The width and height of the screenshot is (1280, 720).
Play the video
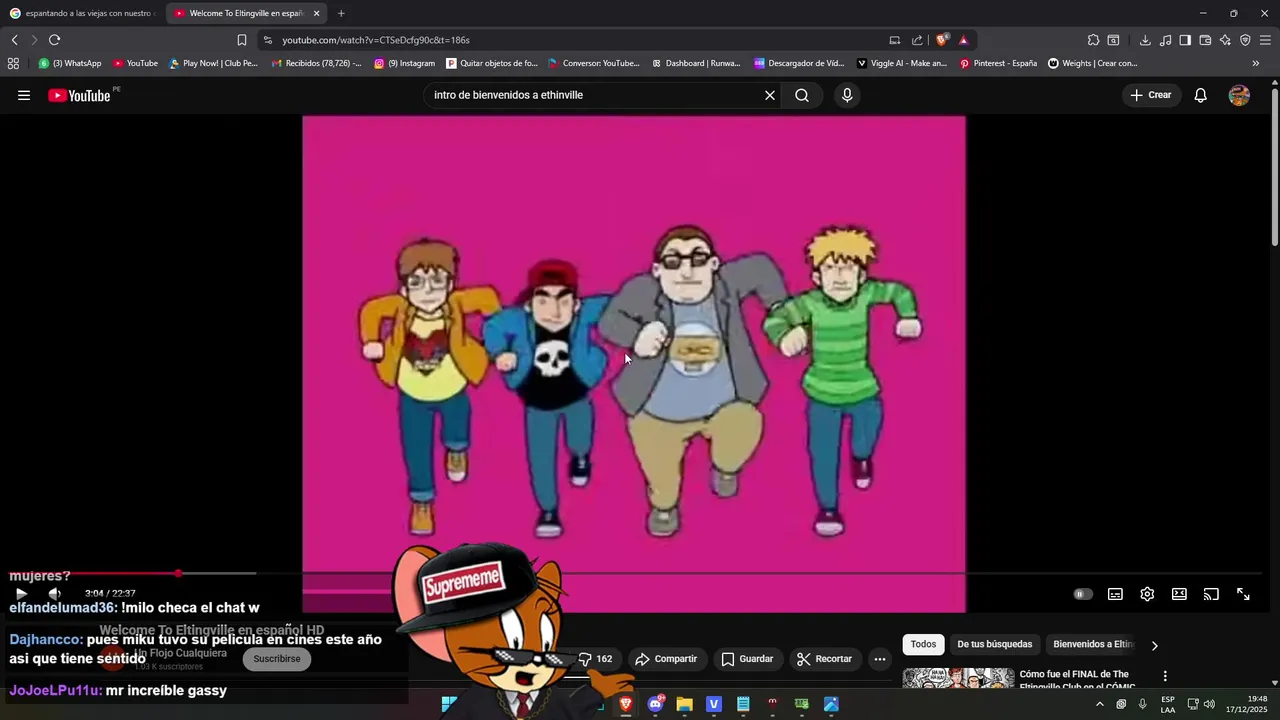click(21, 593)
